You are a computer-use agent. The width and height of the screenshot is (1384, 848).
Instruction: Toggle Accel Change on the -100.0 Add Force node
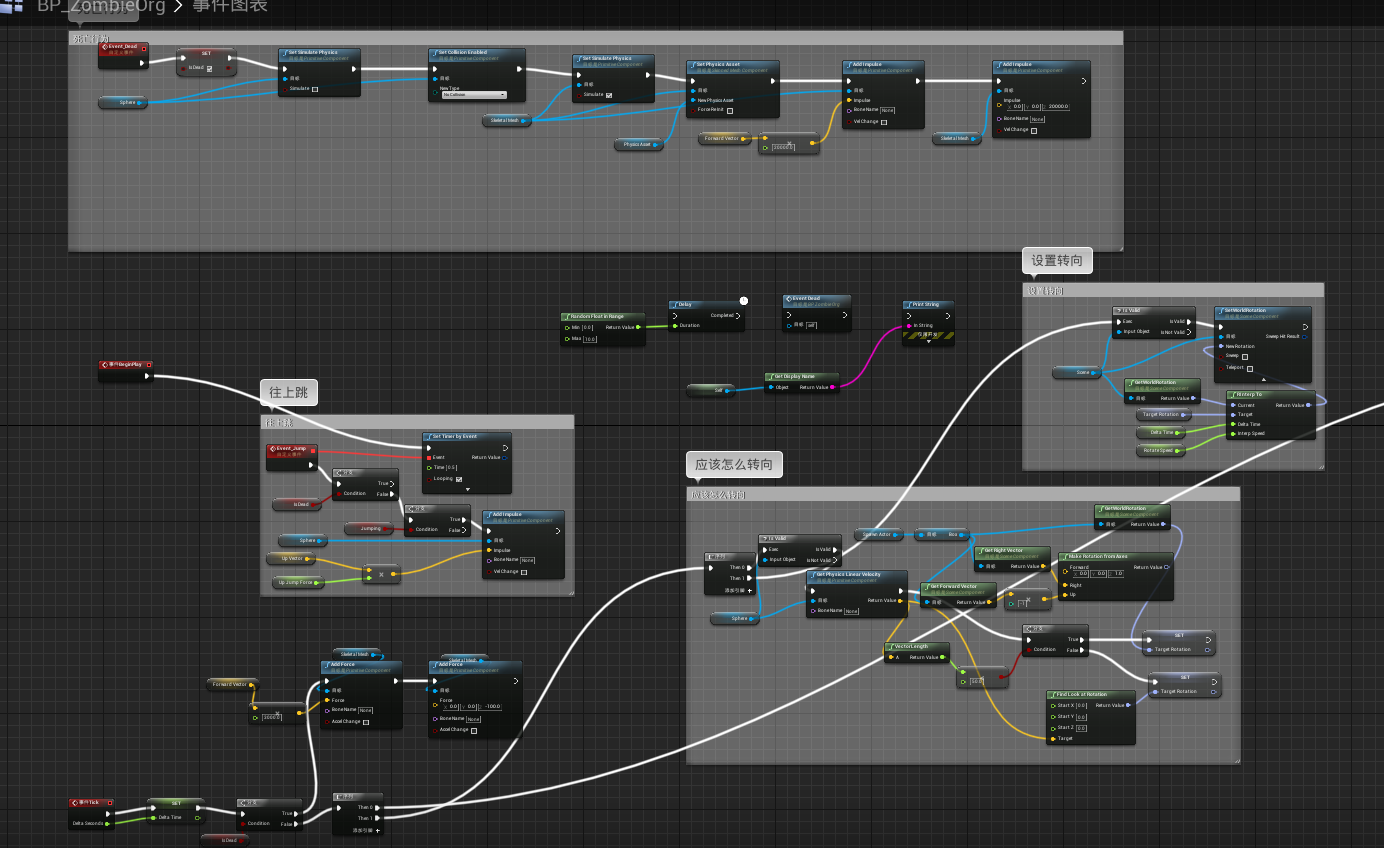pyautogui.click(x=474, y=730)
